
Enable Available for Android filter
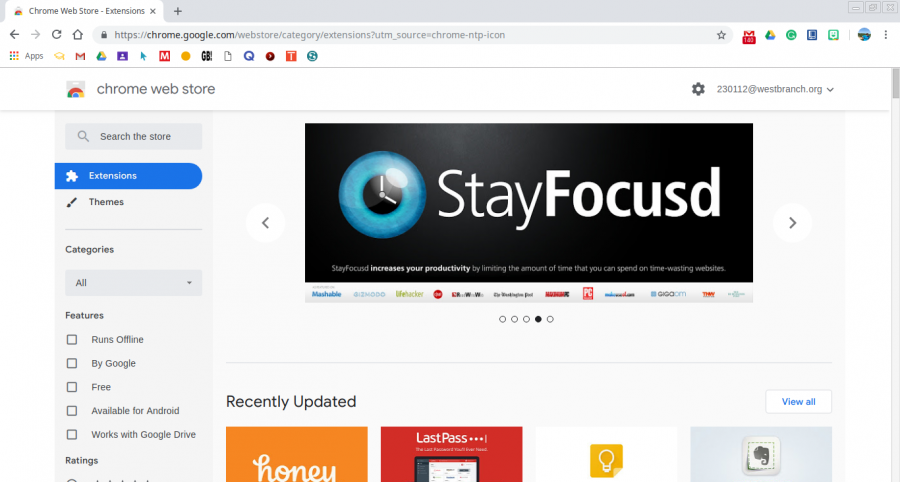click(x=72, y=411)
